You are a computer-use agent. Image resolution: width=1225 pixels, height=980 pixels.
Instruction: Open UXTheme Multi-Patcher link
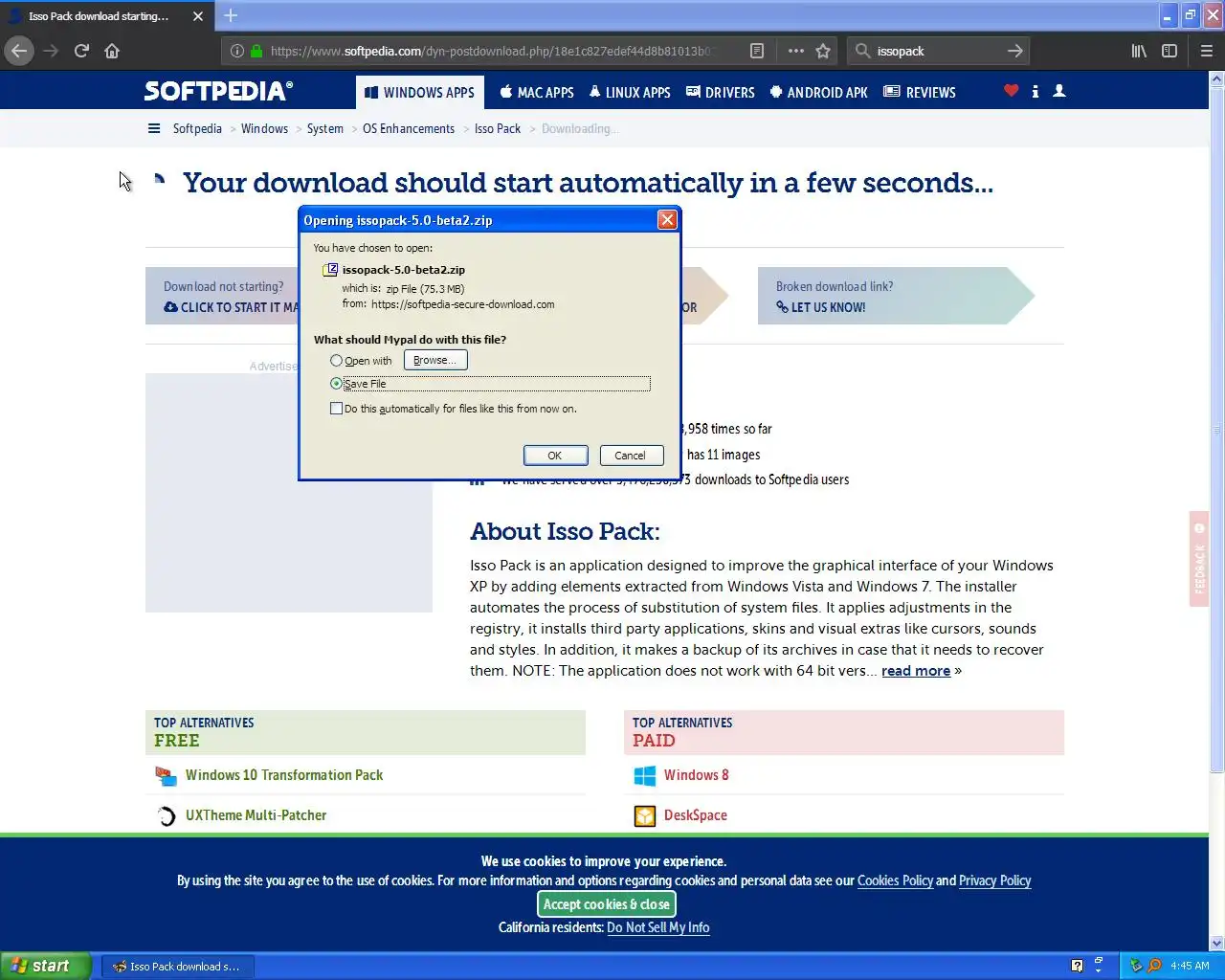(x=256, y=815)
